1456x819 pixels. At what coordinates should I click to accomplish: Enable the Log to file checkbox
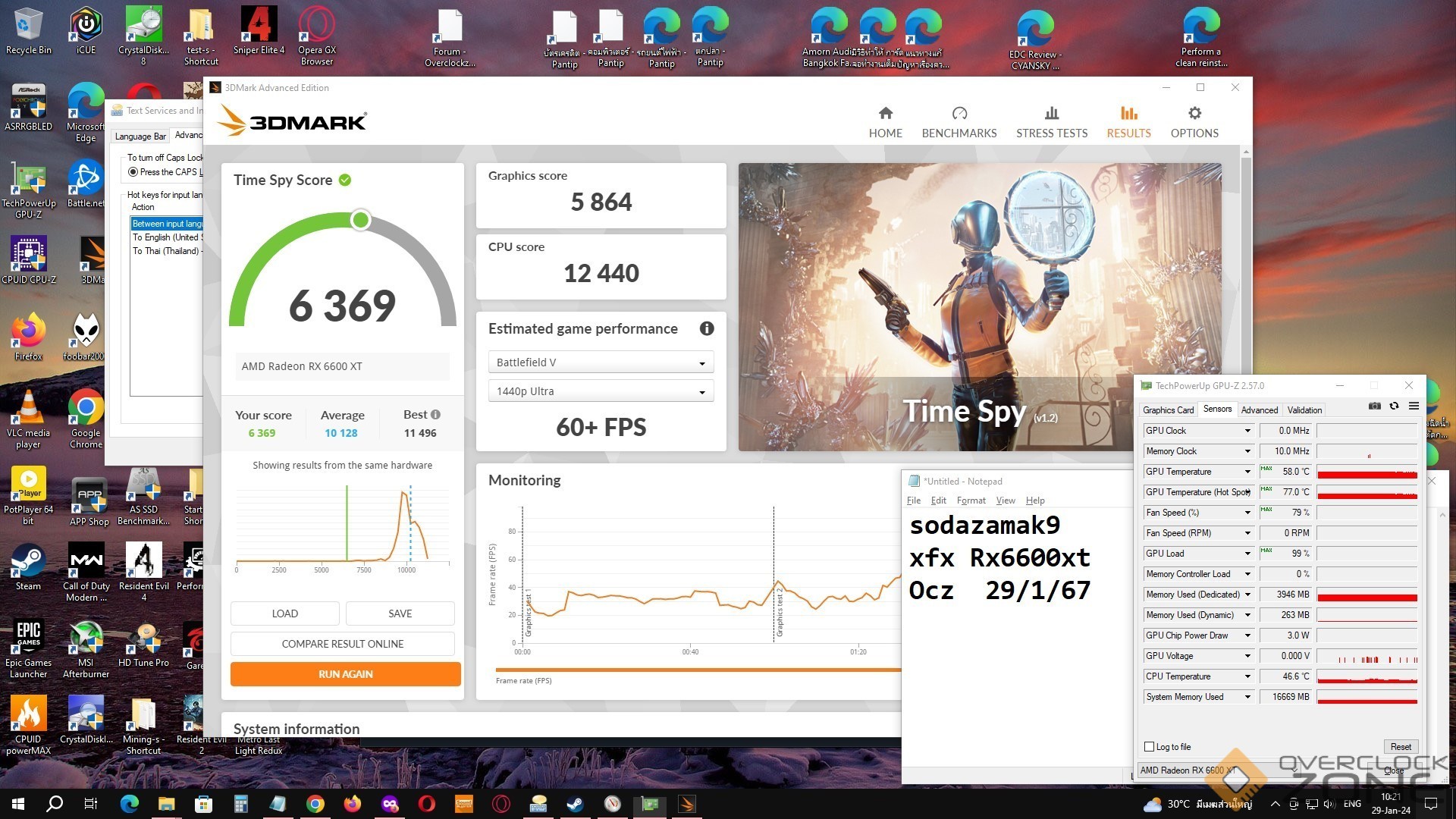[1149, 747]
